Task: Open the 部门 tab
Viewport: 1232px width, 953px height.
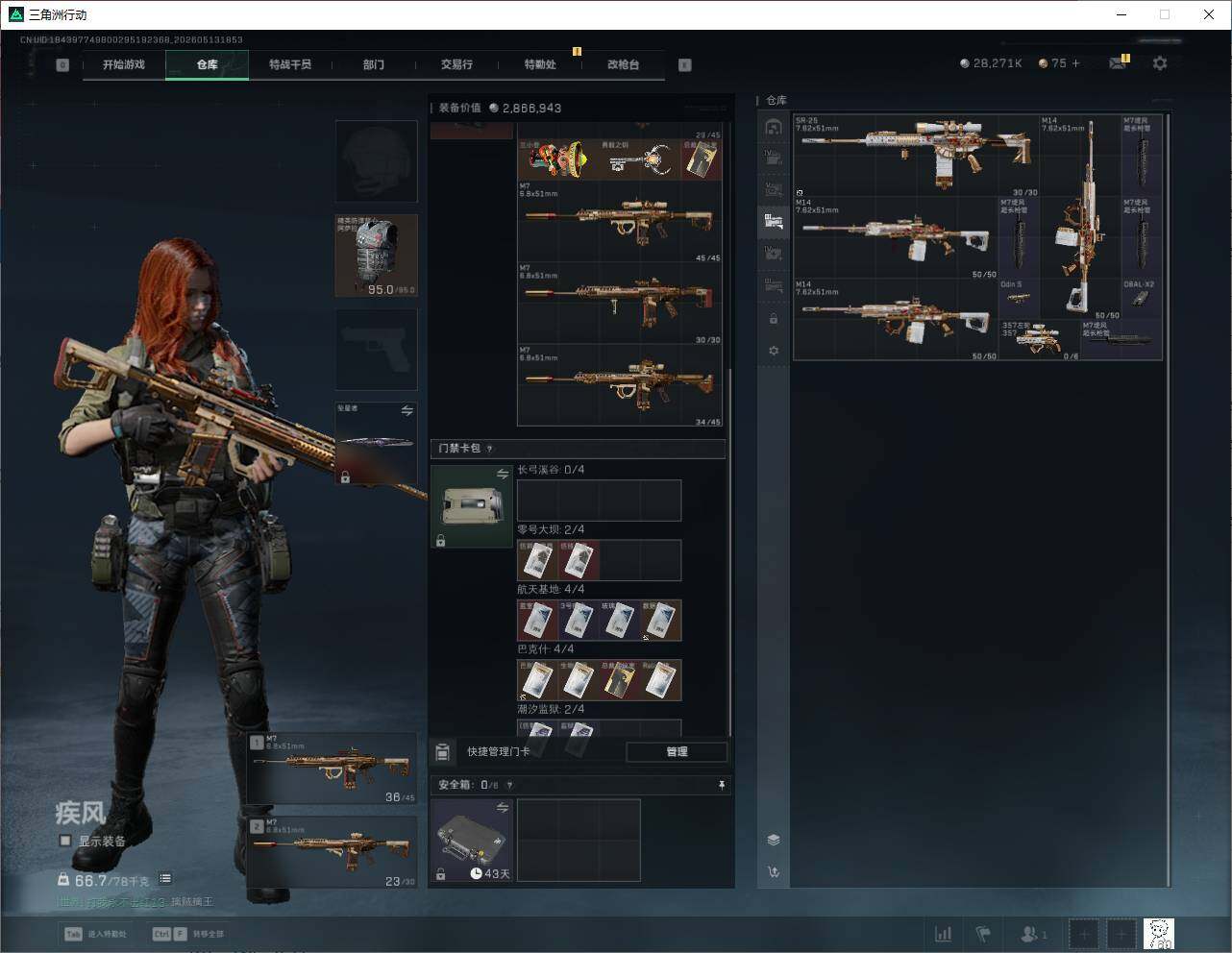Action: 373,64
